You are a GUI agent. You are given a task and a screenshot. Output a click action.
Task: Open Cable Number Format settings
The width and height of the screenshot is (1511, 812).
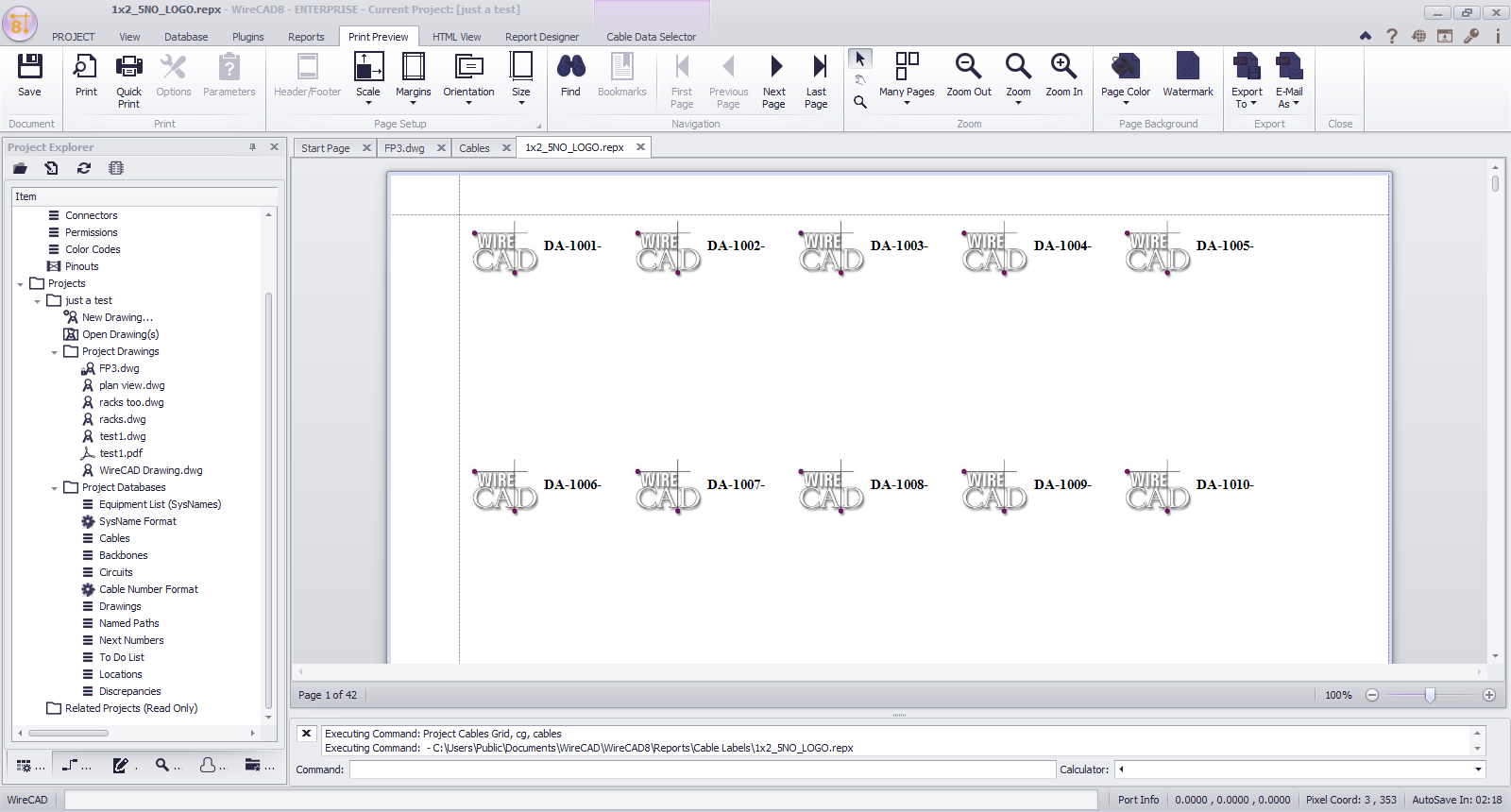point(148,589)
